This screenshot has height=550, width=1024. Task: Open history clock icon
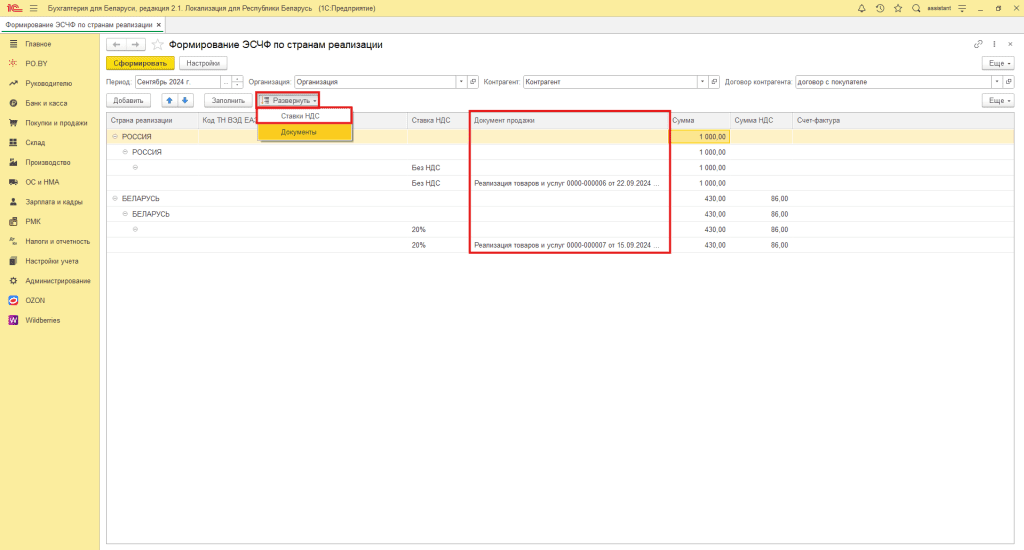click(x=880, y=8)
